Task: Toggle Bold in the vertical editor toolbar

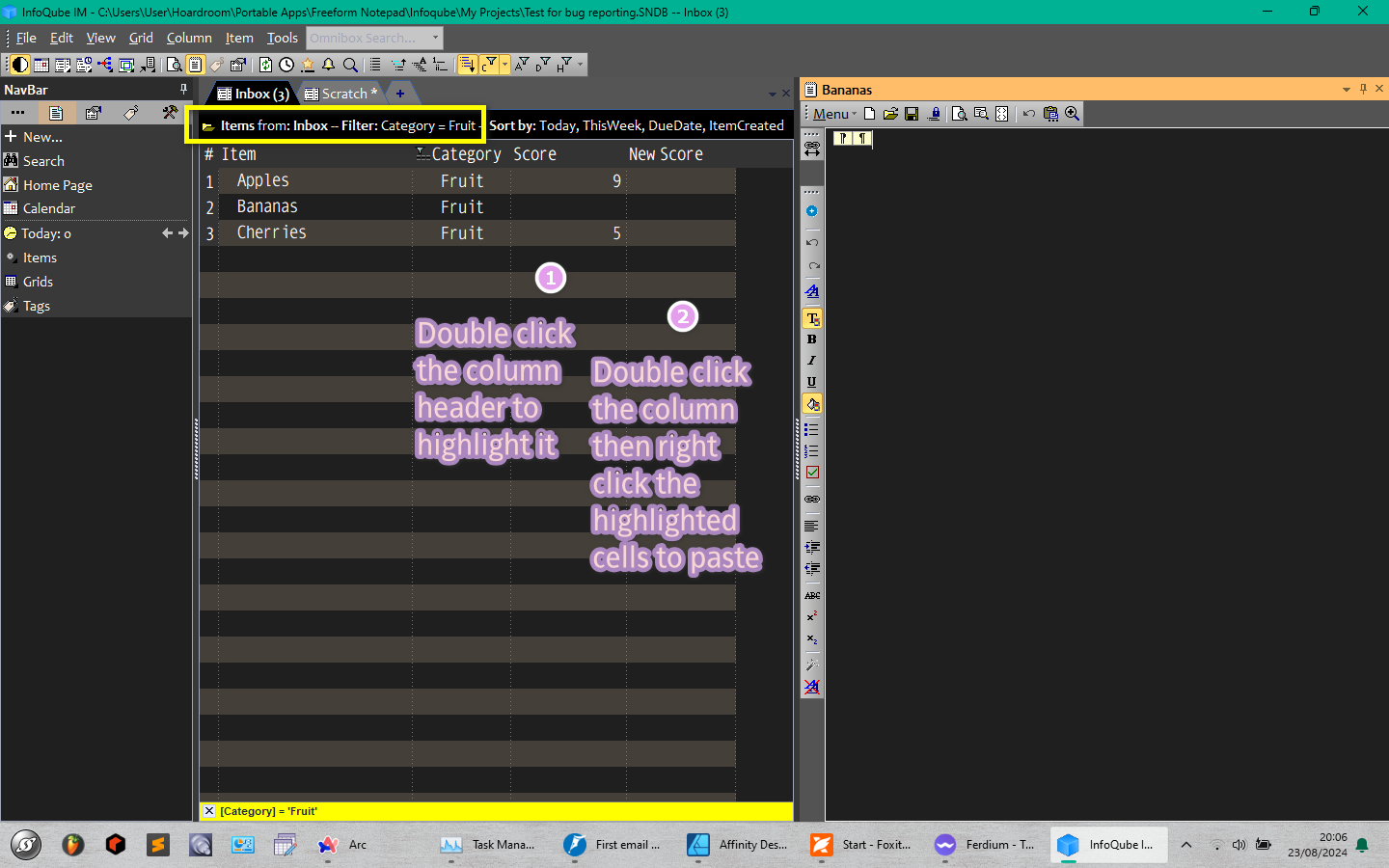Action: coord(812,339)
